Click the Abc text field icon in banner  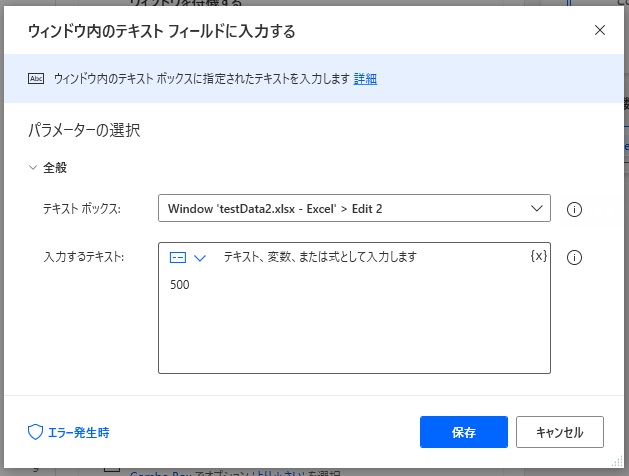click(37, 79)
